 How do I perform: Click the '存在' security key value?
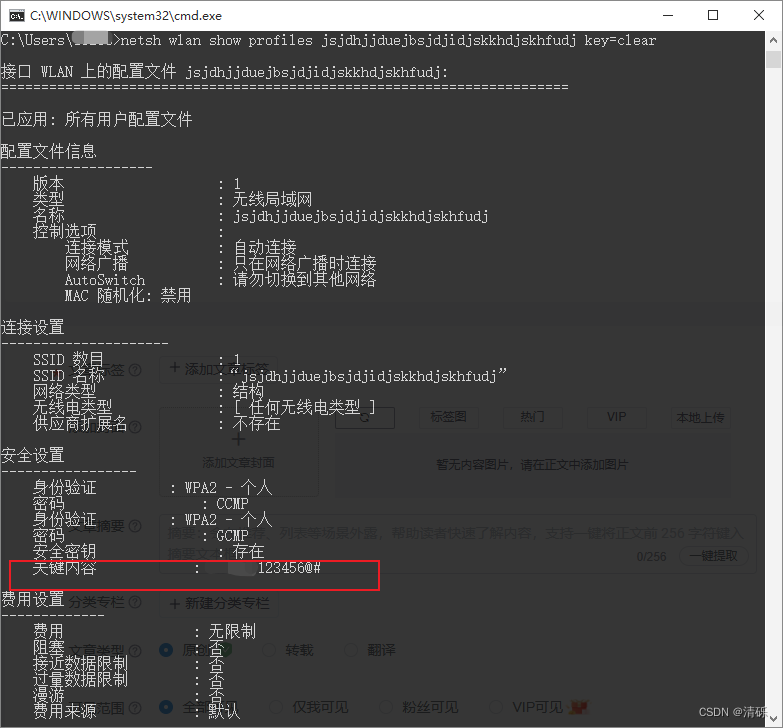pos(249,552)
